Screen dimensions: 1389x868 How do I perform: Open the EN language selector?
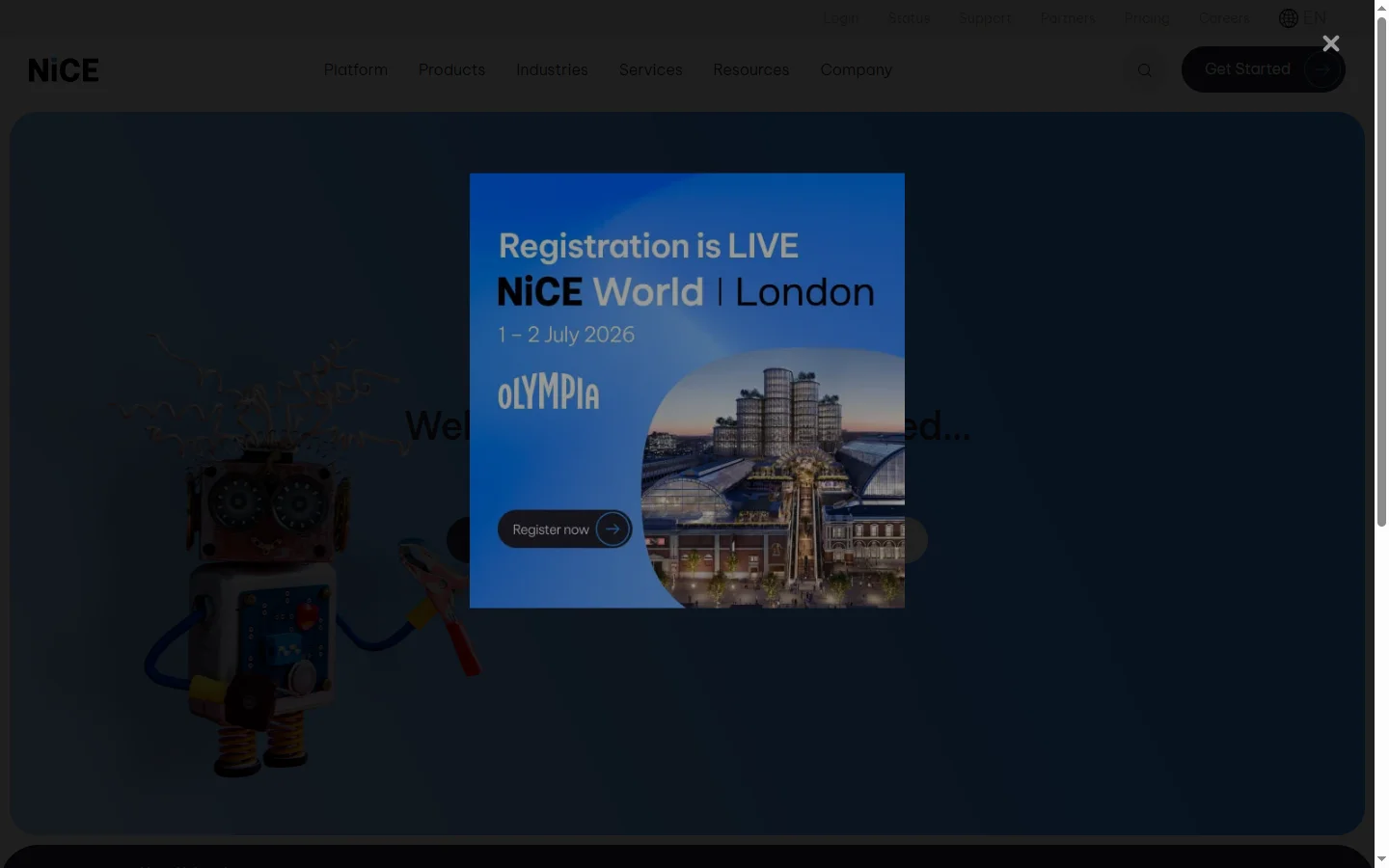click(x=1315, y=18)
